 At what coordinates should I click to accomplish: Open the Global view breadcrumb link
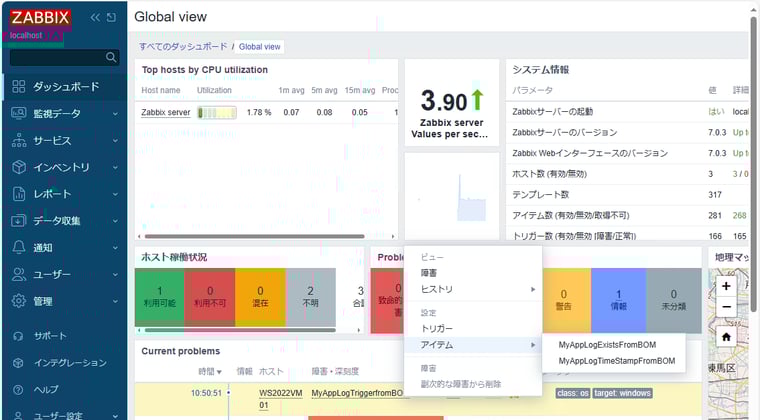pos(259,47)
